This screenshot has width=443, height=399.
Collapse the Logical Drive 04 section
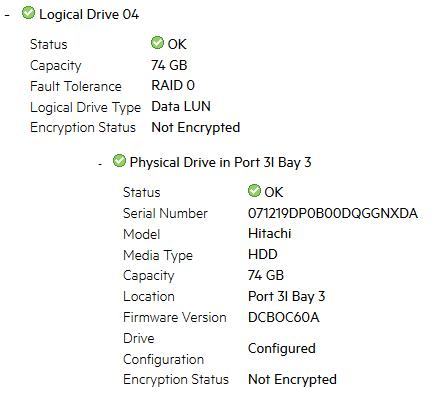(x=7, y=15)
